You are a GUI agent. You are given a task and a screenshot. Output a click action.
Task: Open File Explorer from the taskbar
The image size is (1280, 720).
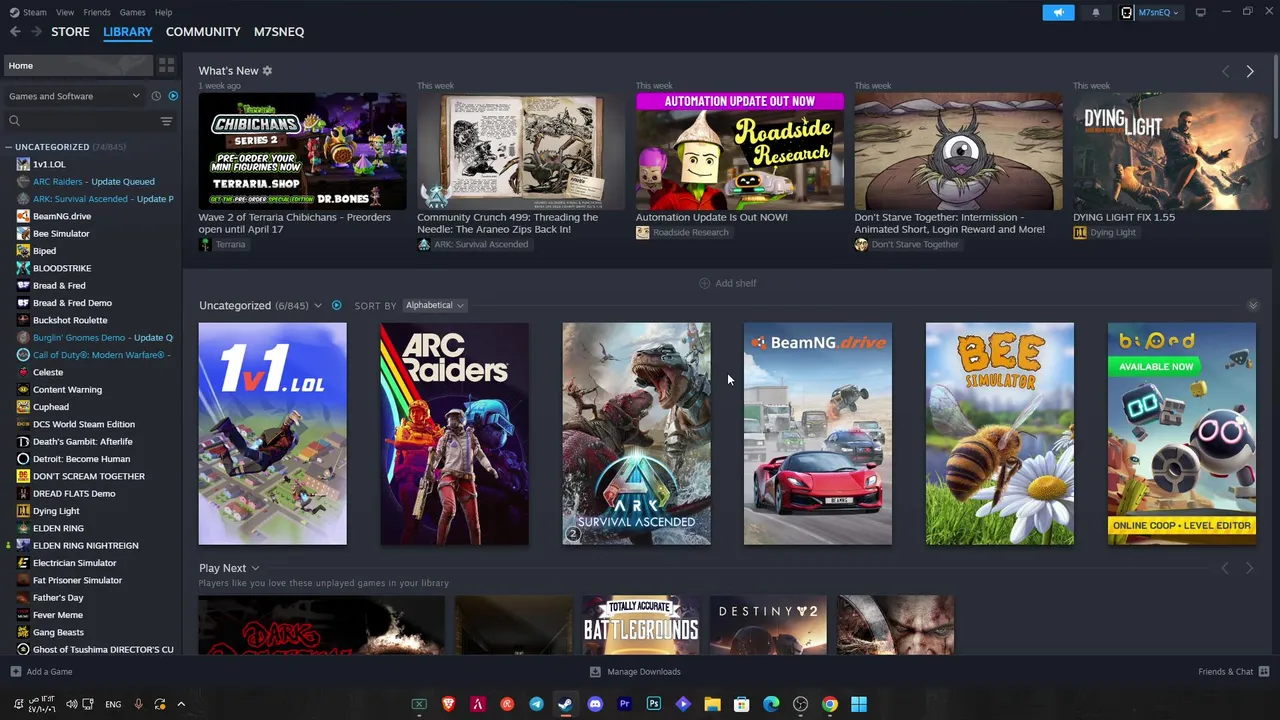pyautogui.click(x=712, y=704)
